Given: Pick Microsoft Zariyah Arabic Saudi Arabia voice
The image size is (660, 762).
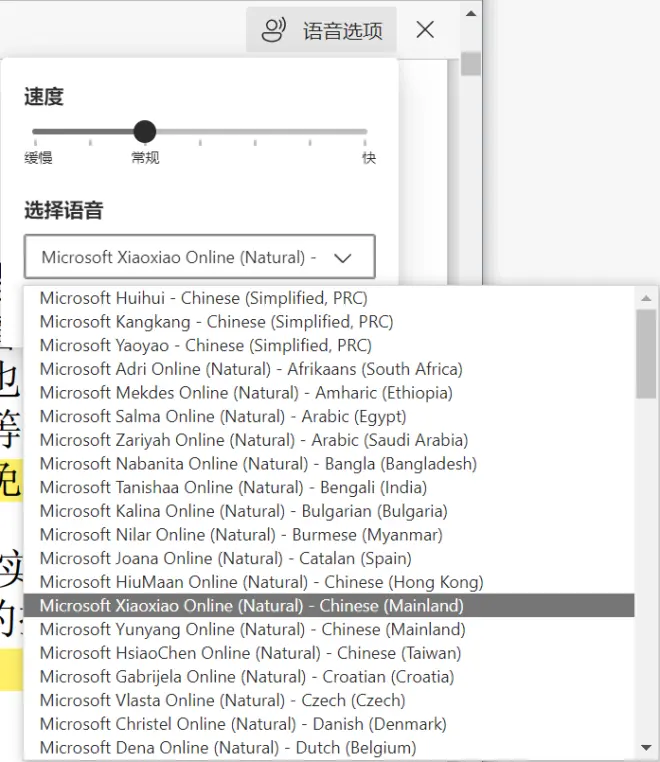Looking at the screenshot, I should coord(329,440).
